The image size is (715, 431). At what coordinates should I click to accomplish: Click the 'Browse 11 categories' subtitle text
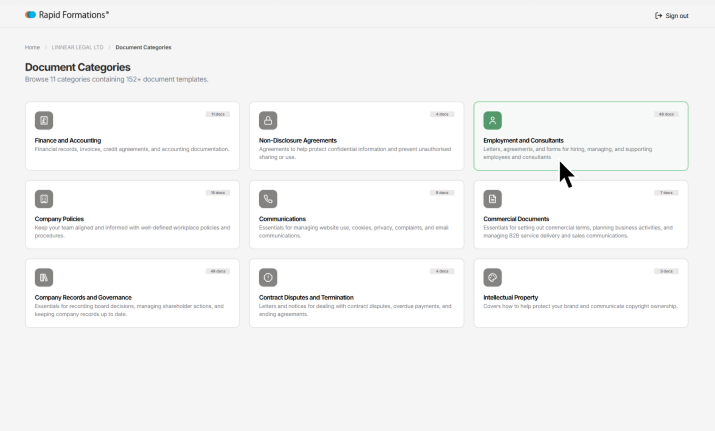click(117, 79)
